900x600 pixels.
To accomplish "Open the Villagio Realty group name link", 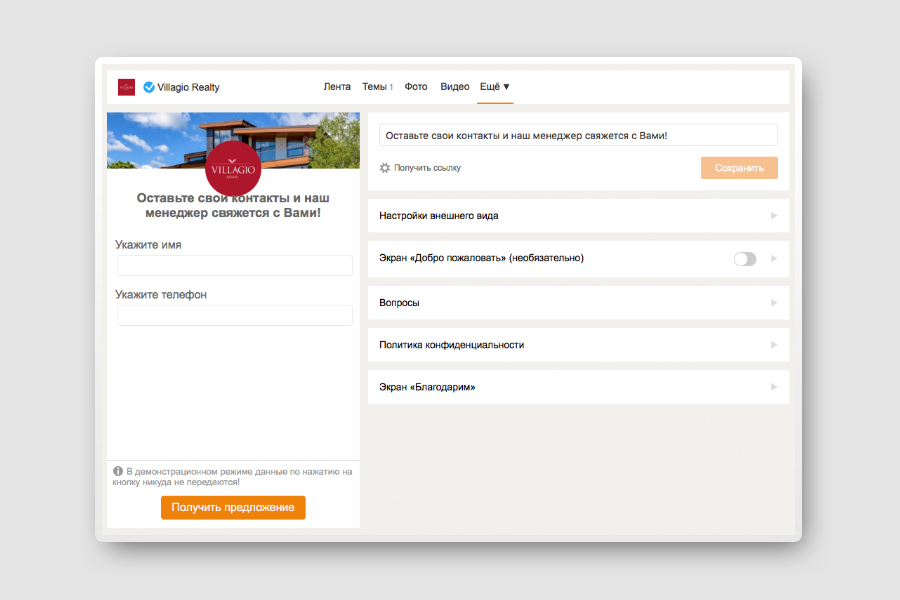I will click(188, 87).
